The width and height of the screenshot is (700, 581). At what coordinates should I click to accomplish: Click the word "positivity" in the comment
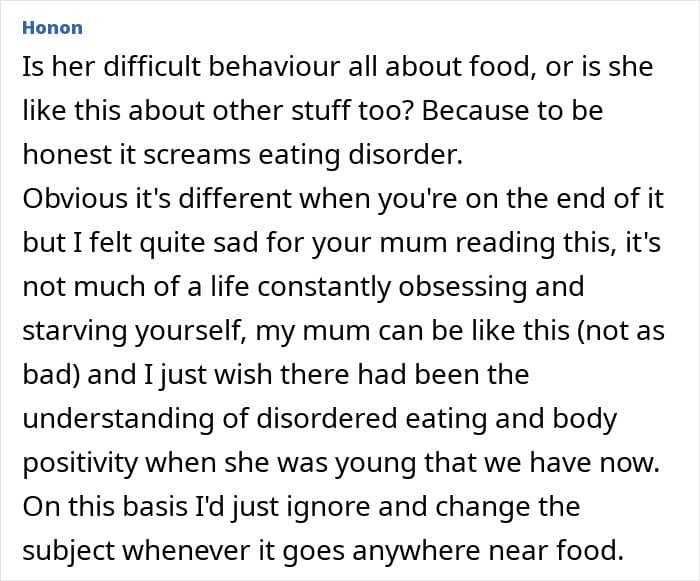coord(86,462)
